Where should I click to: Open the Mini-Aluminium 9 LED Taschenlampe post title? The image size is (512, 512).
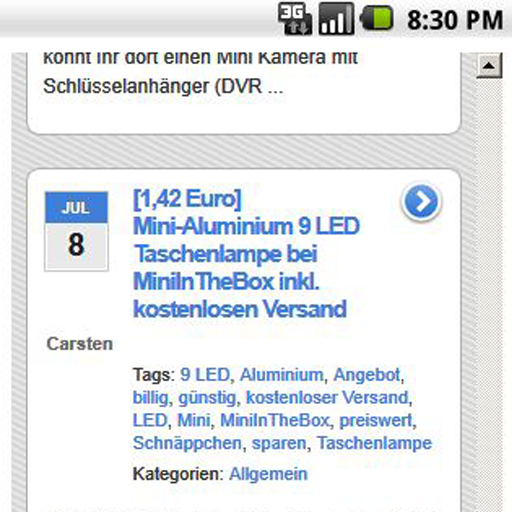pyautogui.click(x=246, y=254)
